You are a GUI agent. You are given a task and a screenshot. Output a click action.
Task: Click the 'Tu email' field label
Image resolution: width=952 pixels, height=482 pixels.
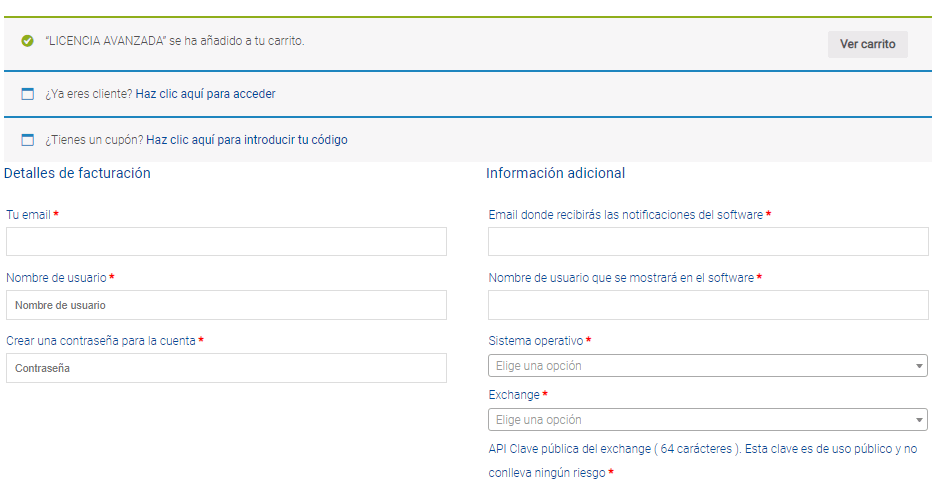pos(29,215)
